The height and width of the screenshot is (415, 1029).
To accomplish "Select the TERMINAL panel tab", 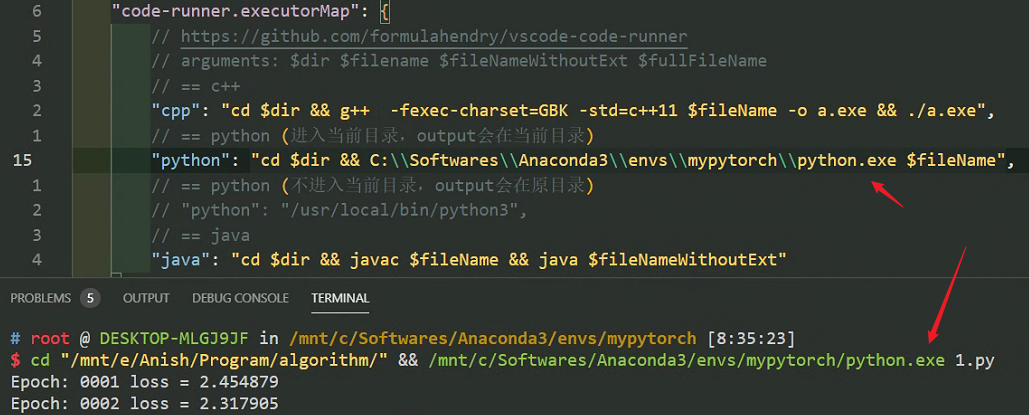I will coord(340,298).
